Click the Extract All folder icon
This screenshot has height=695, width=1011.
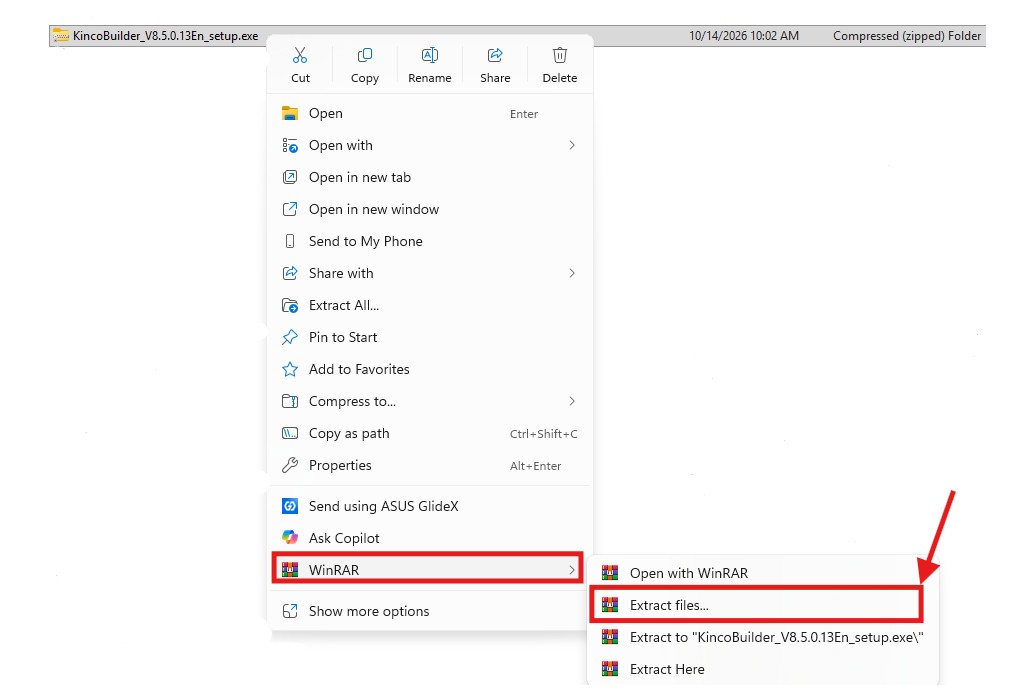[290, 306]
